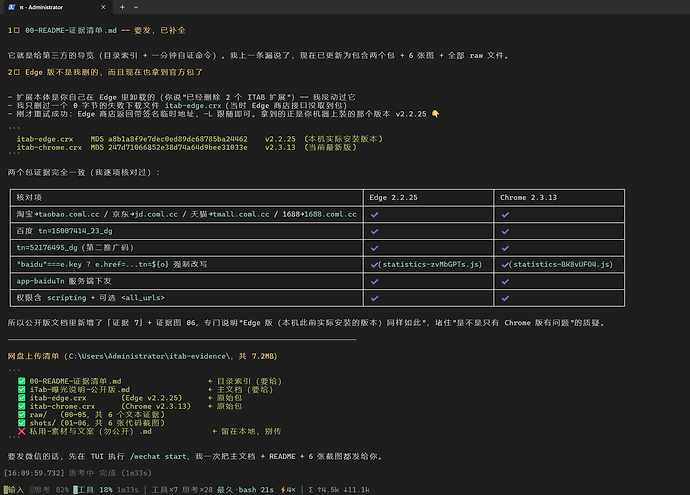
Task: Click the red X beside the private file entry
Action: click(x=22, y=431)
